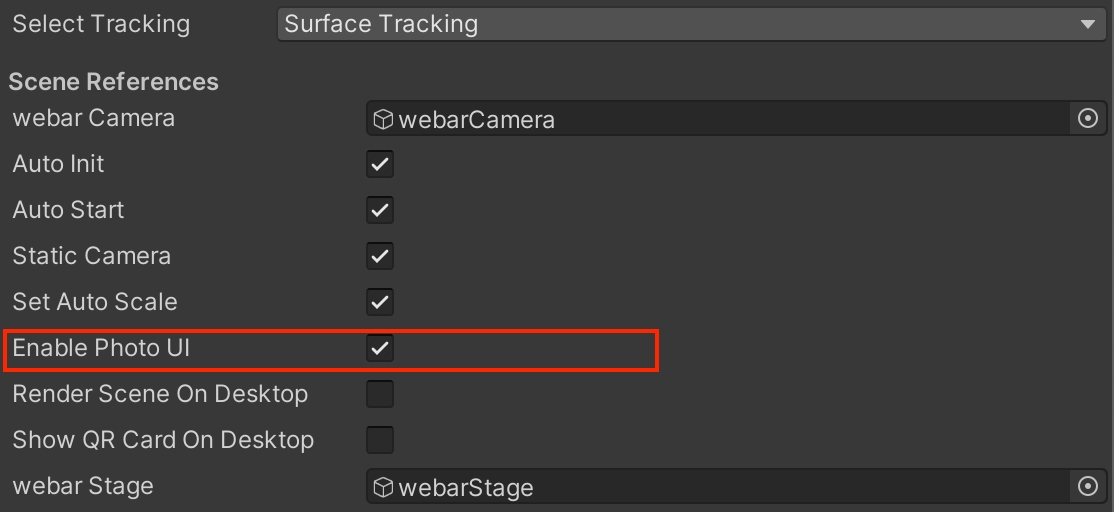Click the webarStage cube icon
The width and height of the screenshot is (1114, 512).
pos(383,487)
